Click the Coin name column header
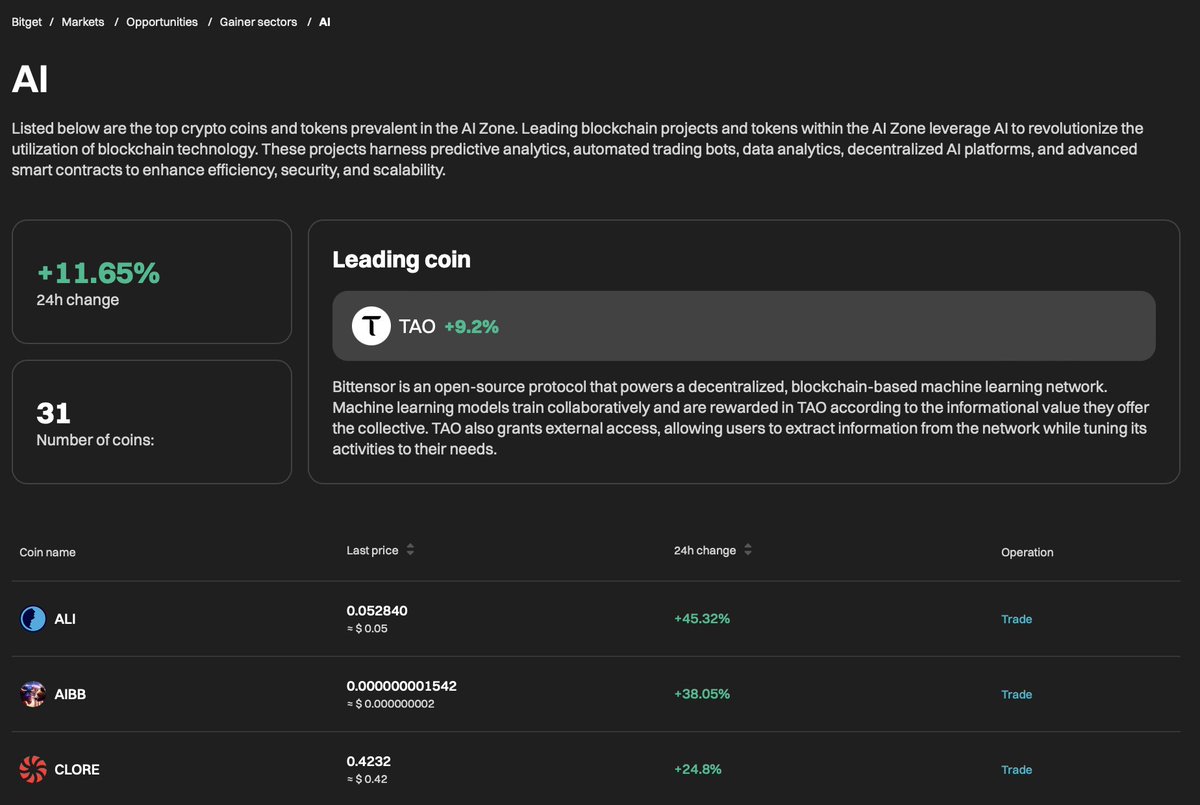The width and height of the screenshot is (1200, 805). [48, 552]
